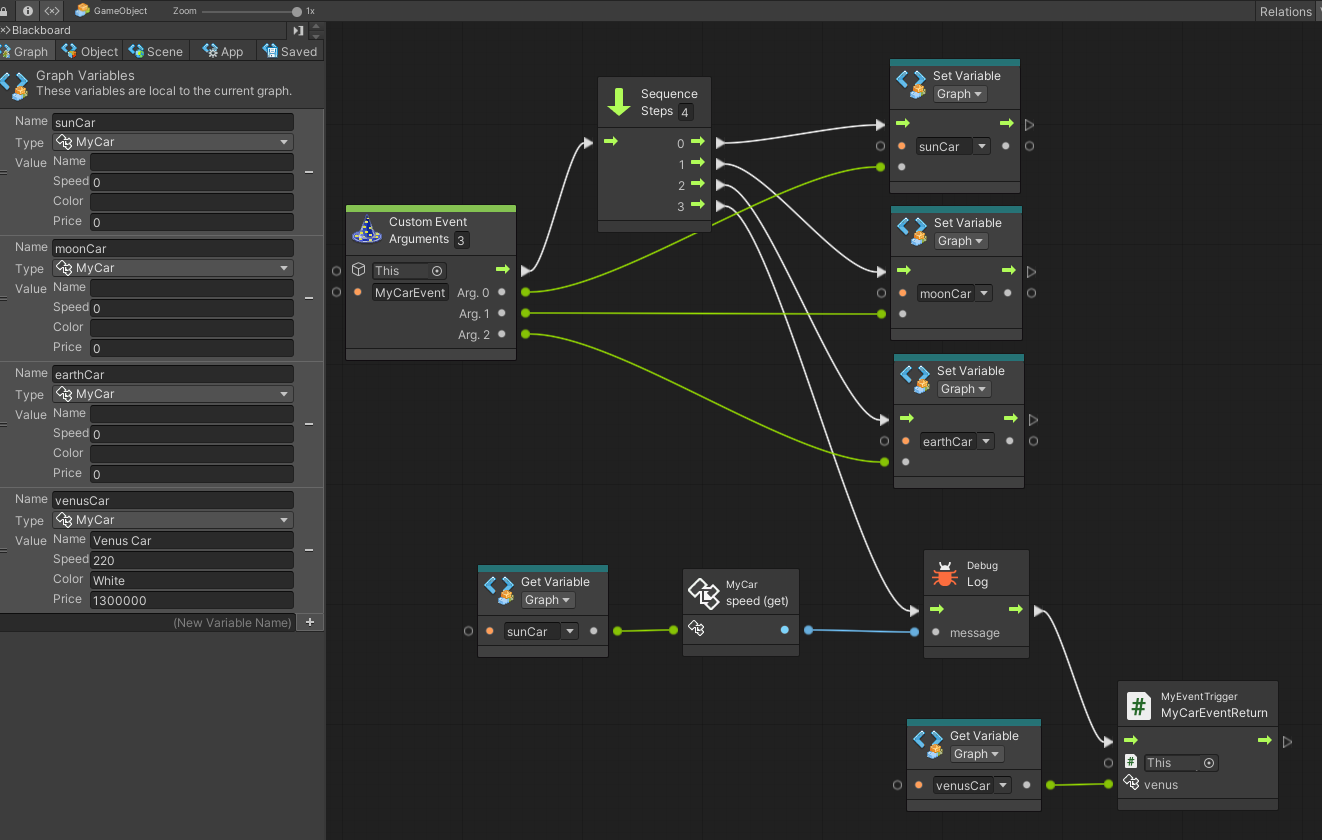Click the venus port type icon in MyCarEventReturn
1322x840 pixels.
pyautogui.click(x=1132, y=784)
